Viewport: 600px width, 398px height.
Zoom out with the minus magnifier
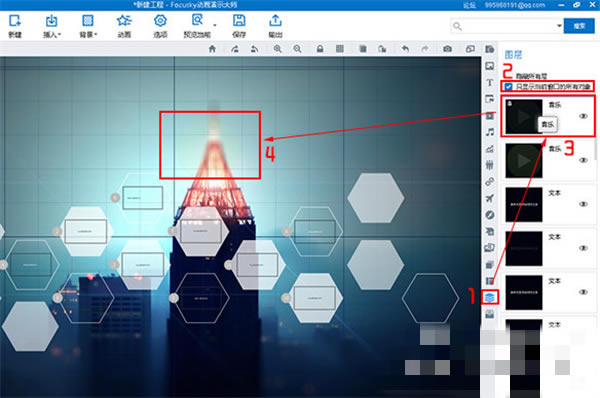297,49
